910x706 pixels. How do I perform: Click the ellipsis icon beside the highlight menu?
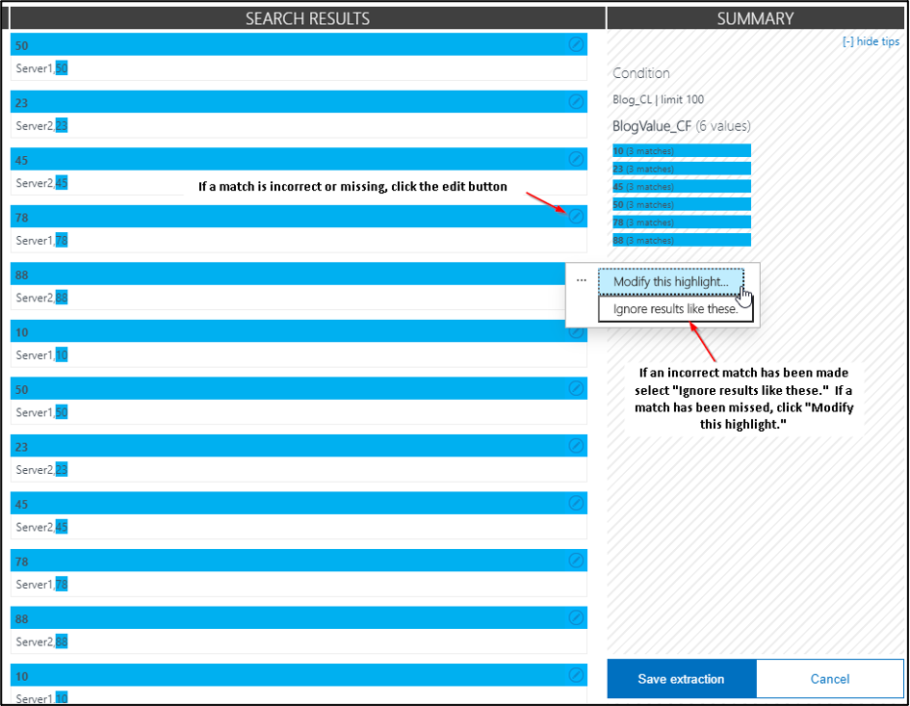(581, 281)
